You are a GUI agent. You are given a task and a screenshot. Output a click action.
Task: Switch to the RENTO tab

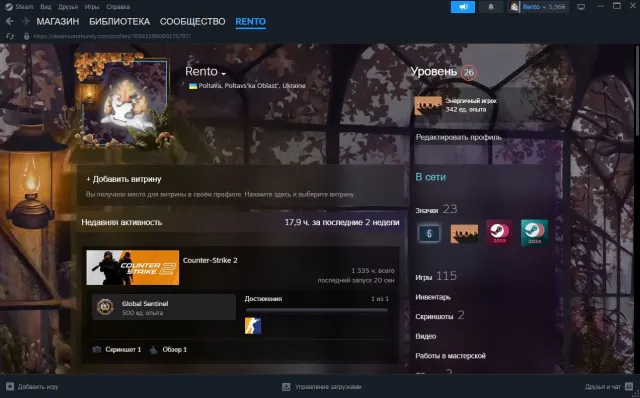[251, 22]
